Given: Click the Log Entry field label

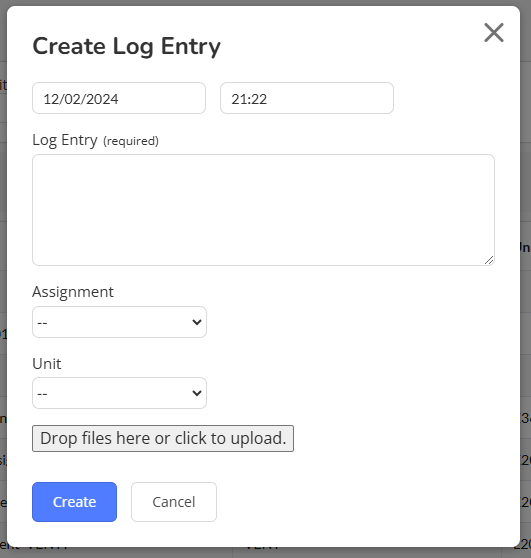Looking at the screenshot, I should pos(65,140).
